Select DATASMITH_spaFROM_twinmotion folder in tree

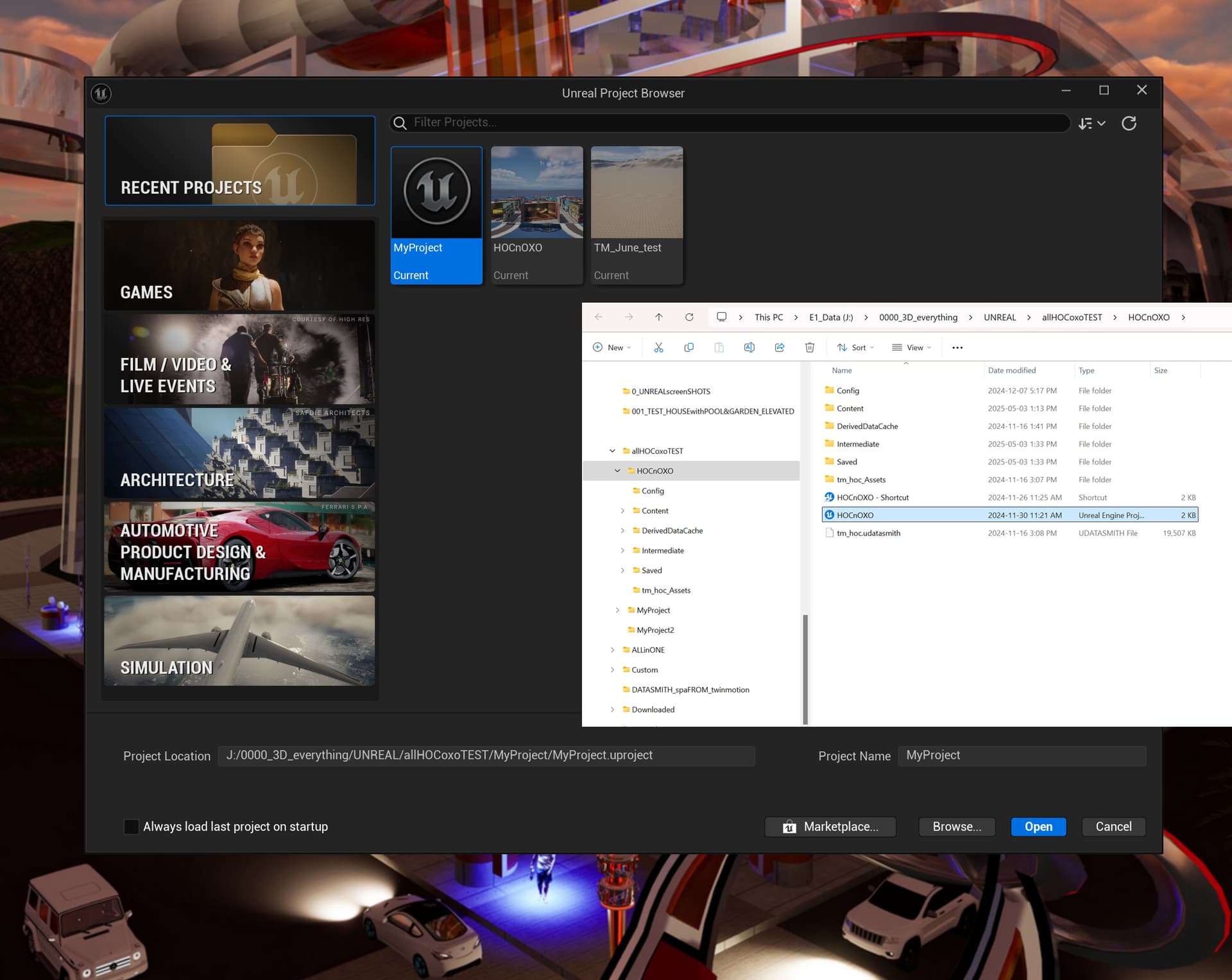[685, 689]
